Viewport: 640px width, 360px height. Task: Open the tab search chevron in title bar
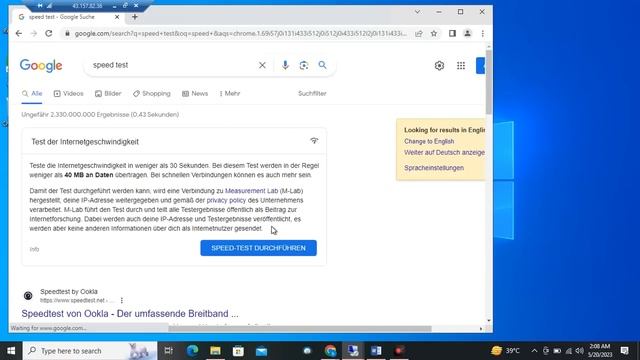click(x=417, y=12)
